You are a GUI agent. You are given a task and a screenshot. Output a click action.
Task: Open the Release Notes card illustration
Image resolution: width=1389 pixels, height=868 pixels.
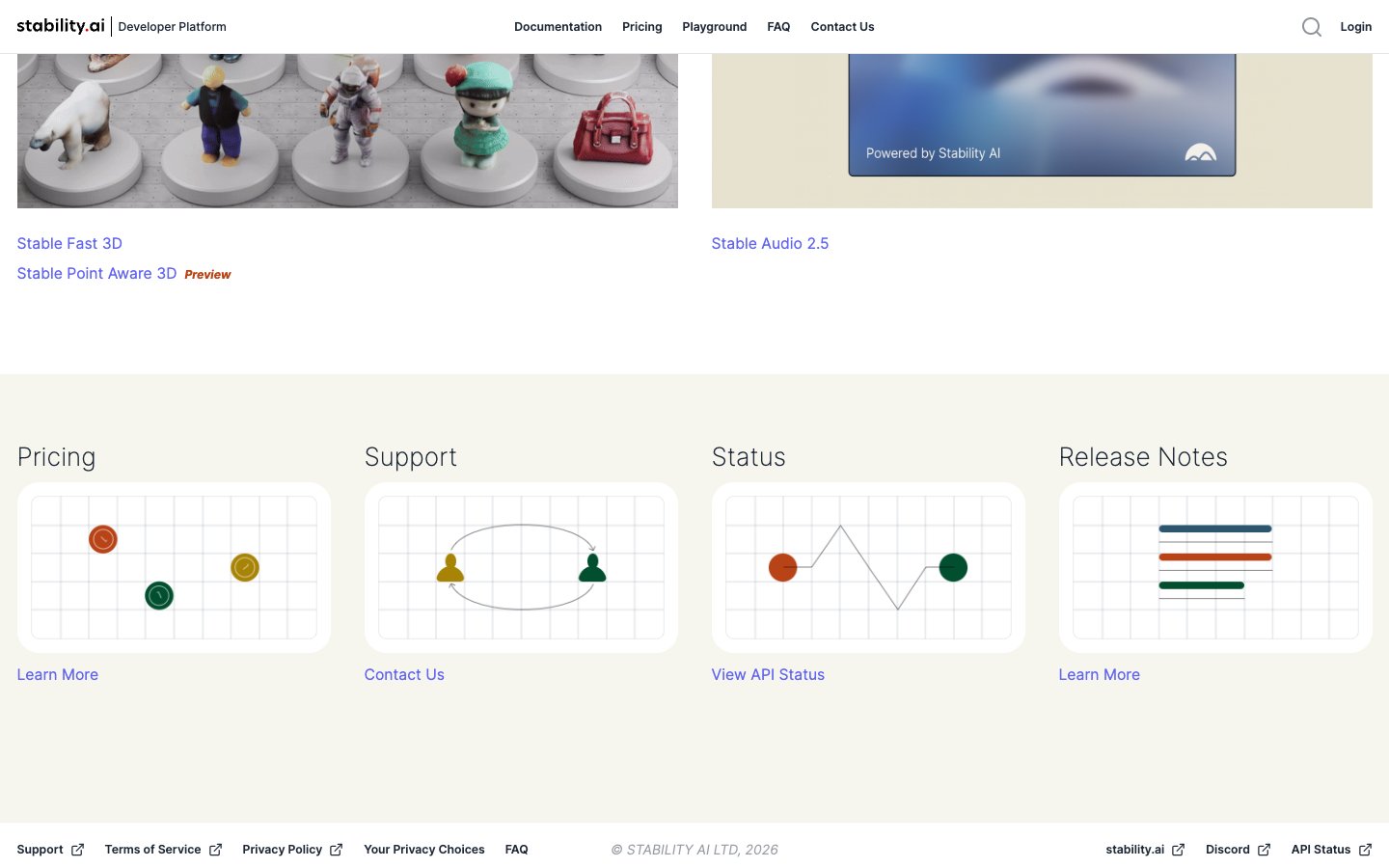(x=1215, y=567)
